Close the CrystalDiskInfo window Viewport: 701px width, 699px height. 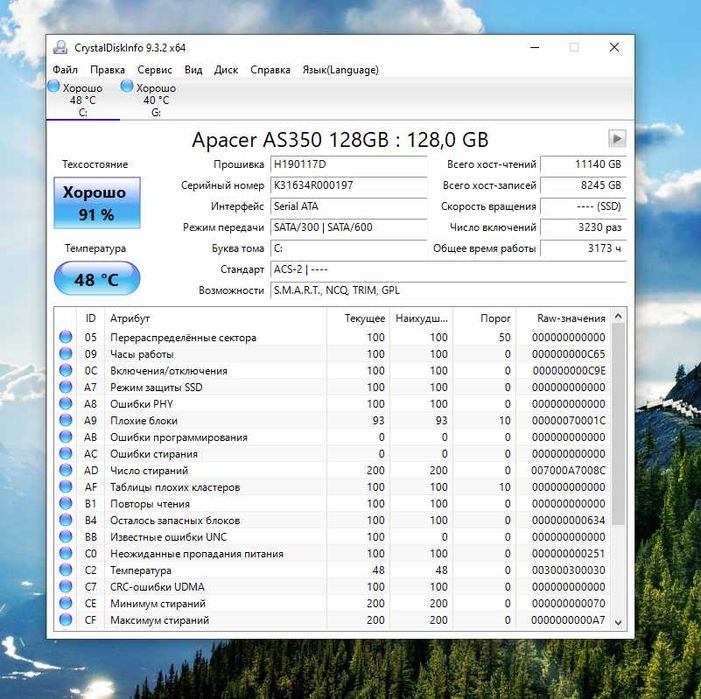pyautogui.click(x=614, y=47)
